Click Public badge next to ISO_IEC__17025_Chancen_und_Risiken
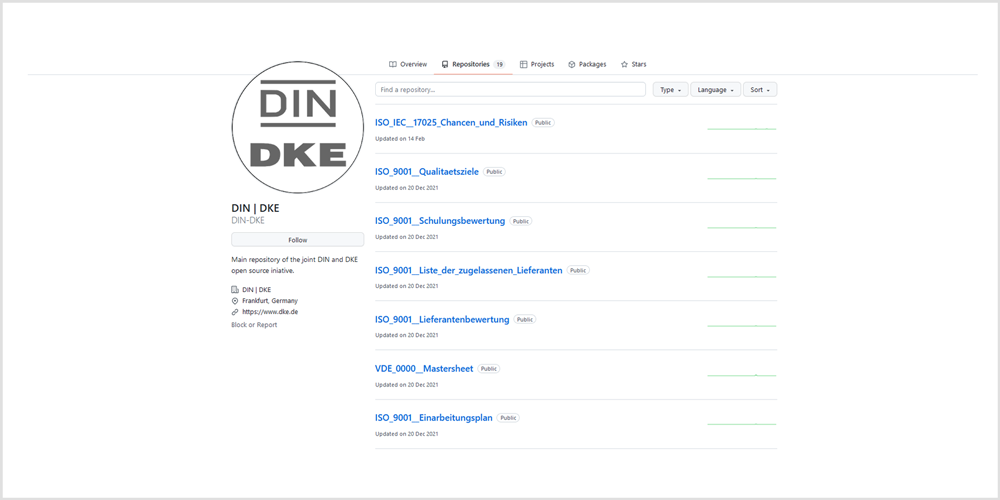The height and width of the screenshot is (500, 1000). [543, 122]
